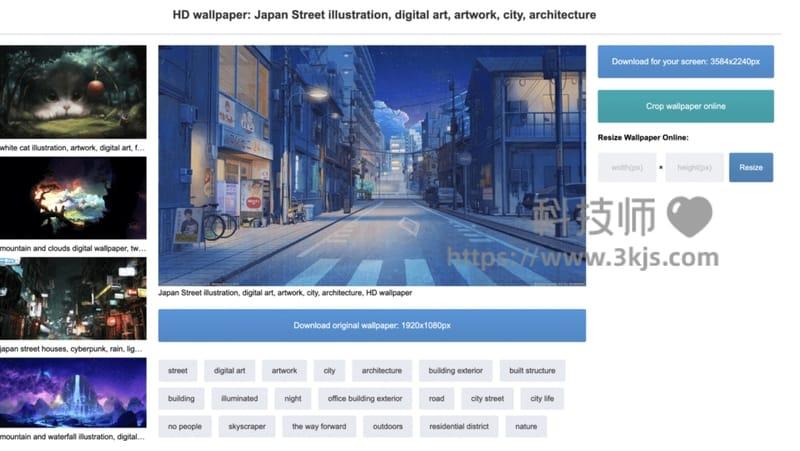Click the white cat illustration caption link
The image size is (800, 451).
72,148
